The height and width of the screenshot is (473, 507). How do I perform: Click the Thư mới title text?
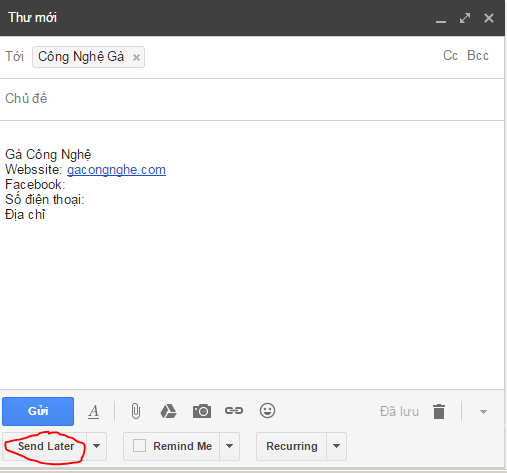point(32,18)
